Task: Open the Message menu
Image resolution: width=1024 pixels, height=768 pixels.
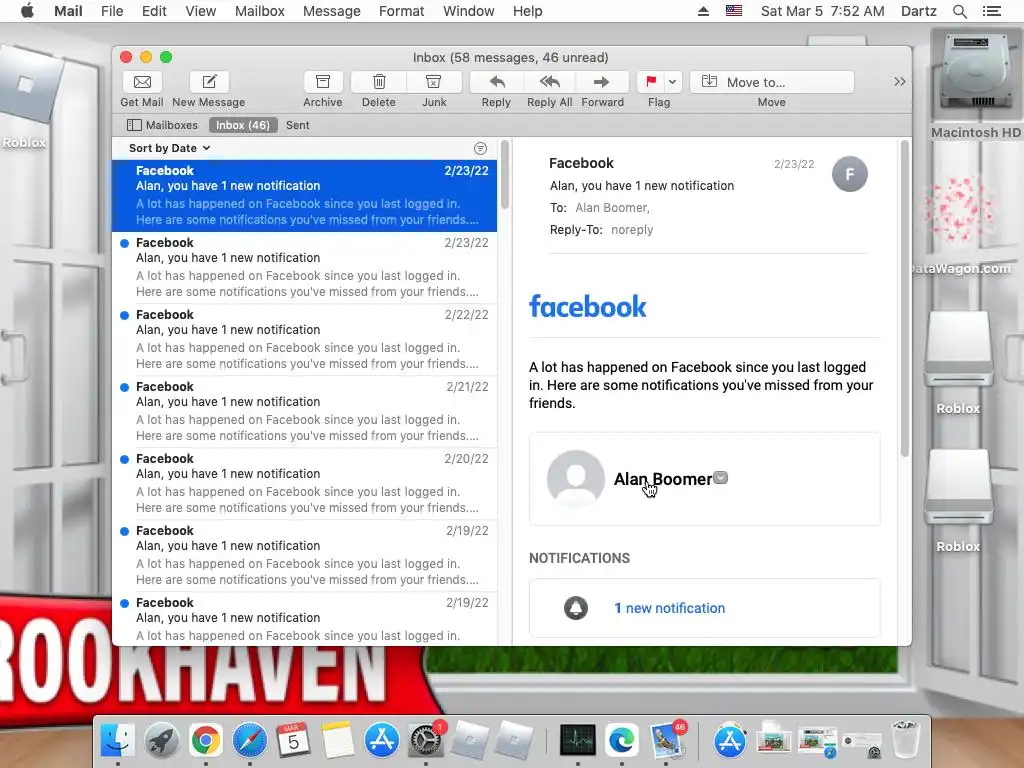Action: click(x=332, y=11)
